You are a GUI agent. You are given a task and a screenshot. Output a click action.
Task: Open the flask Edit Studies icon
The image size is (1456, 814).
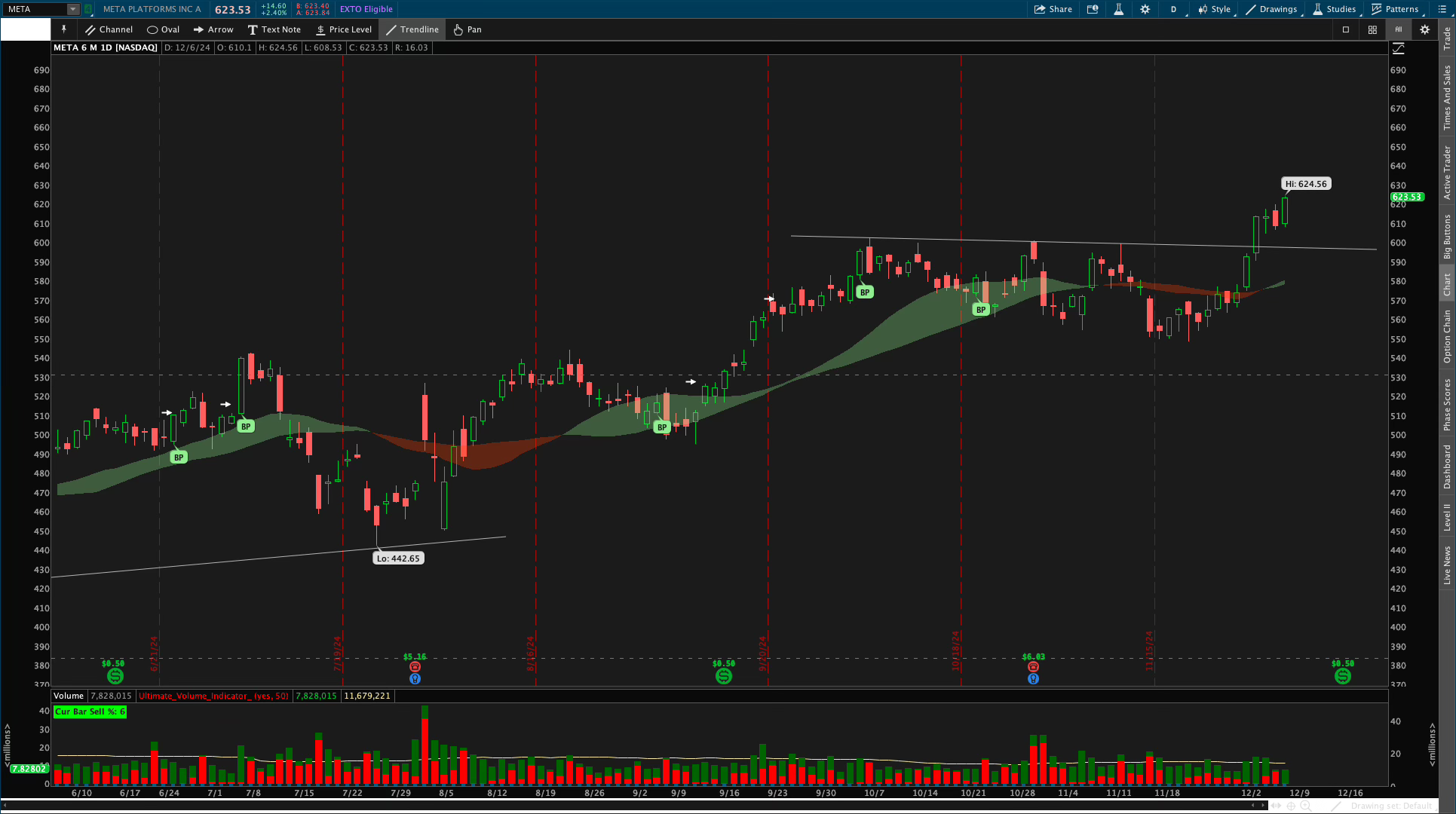coord(1118,9)
